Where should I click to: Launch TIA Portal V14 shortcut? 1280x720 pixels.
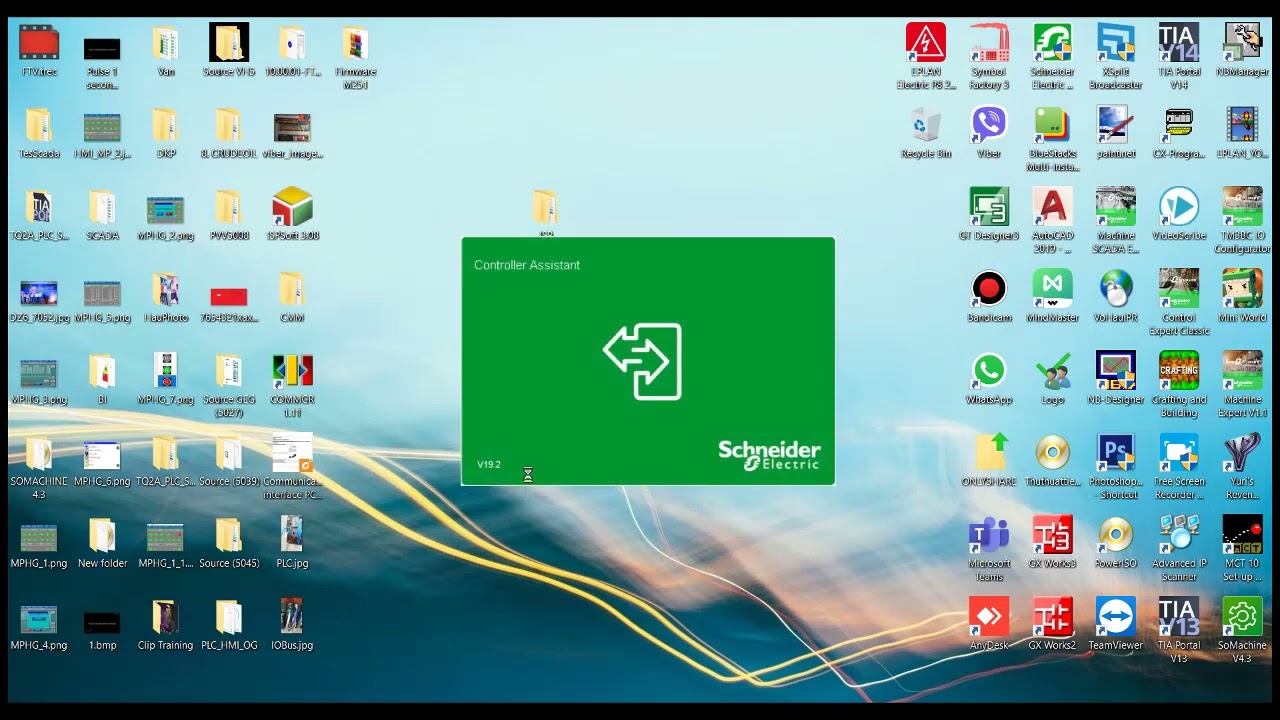[1179, 43]
